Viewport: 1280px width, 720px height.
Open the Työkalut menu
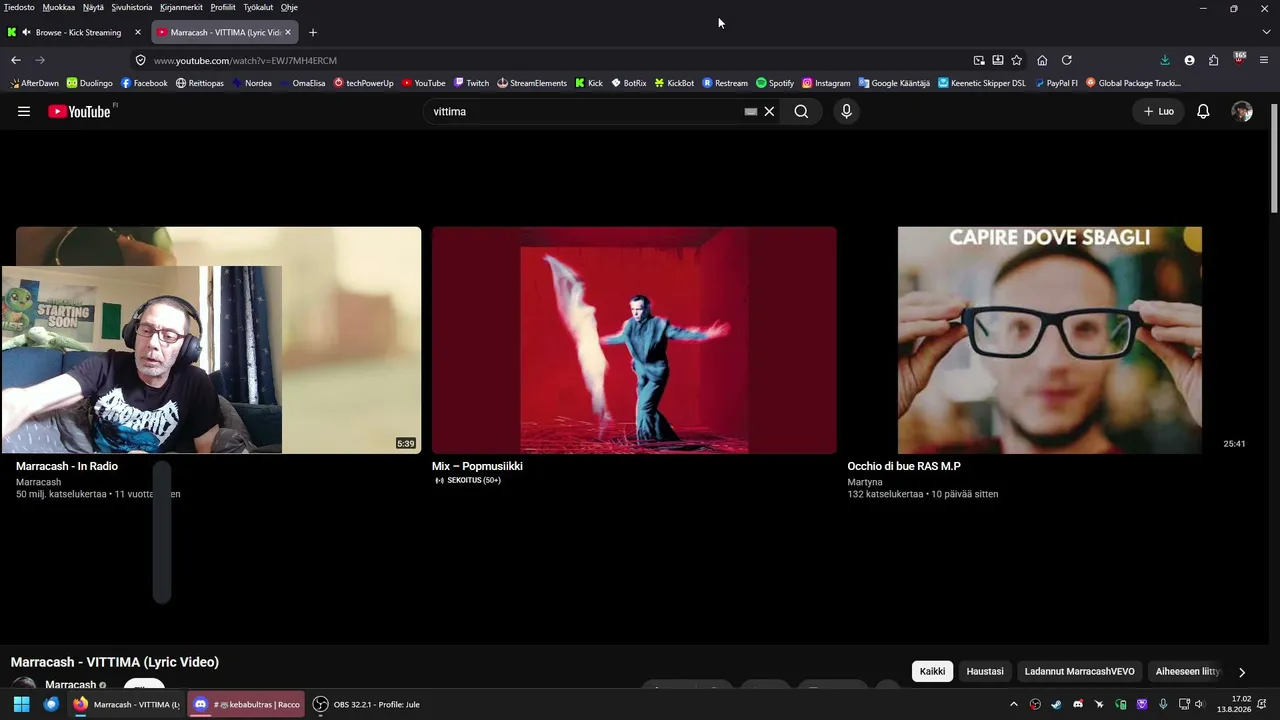[x=258, y=7]
